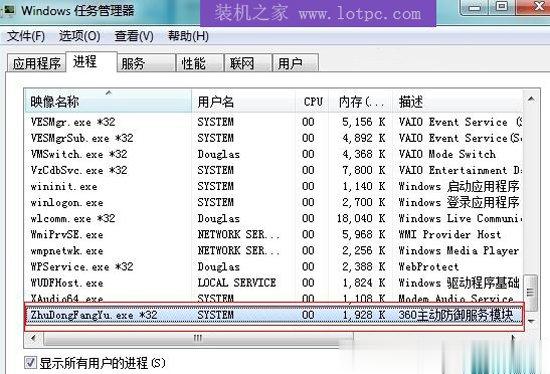Click the horizontal scrollbar thumb
The height and width of the screenshot is (374, 550).
198,338
